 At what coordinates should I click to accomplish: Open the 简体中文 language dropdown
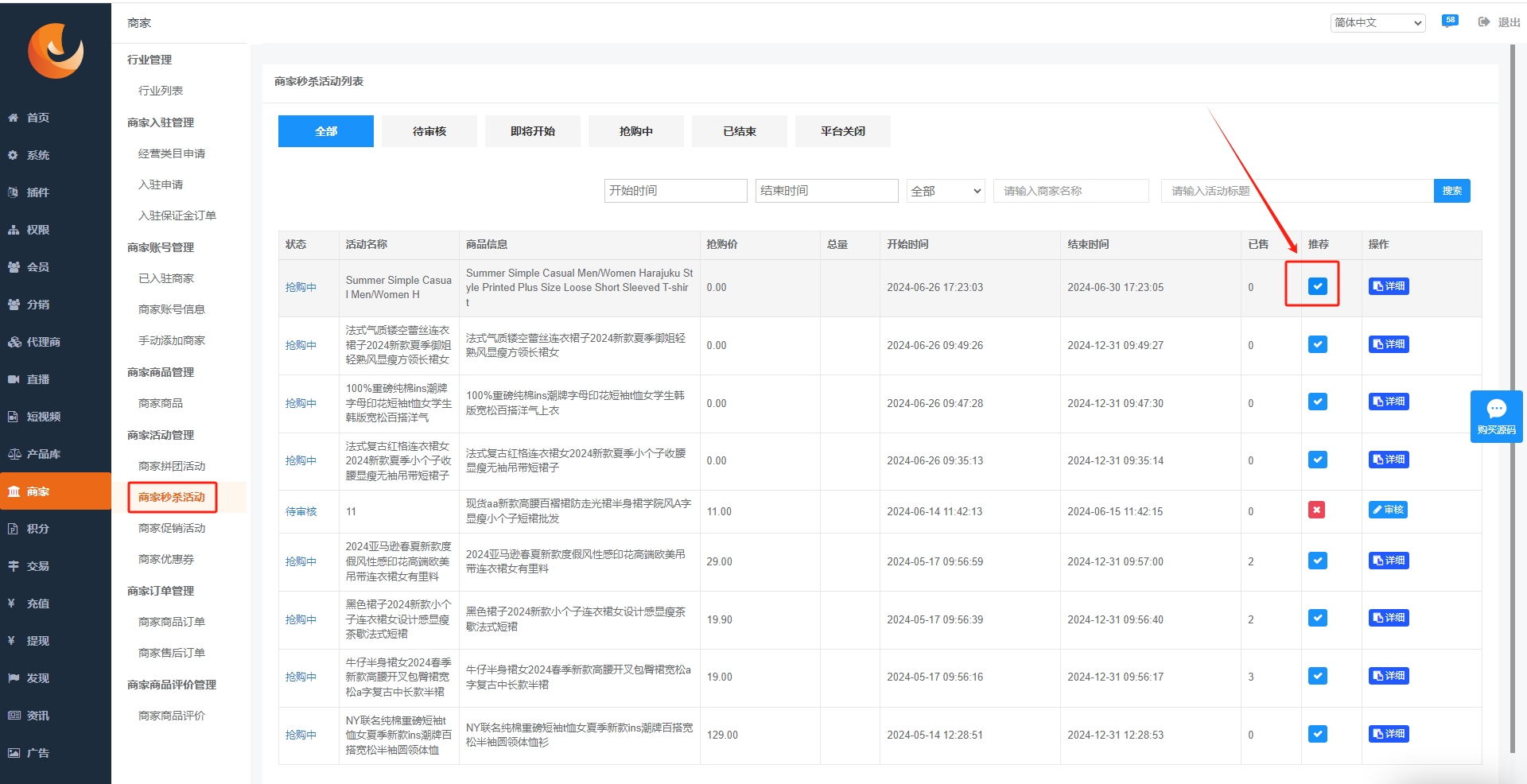(x=1378, y=23)
